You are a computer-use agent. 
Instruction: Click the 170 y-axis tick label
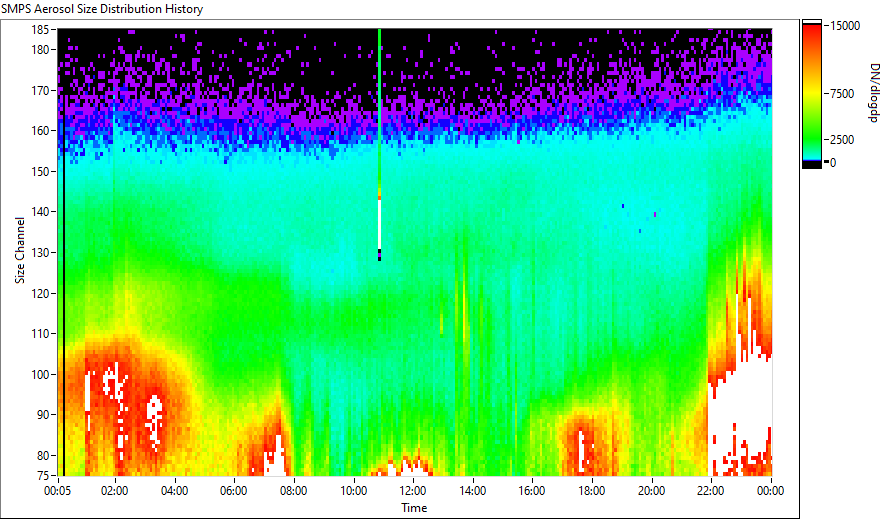(40, 90)
